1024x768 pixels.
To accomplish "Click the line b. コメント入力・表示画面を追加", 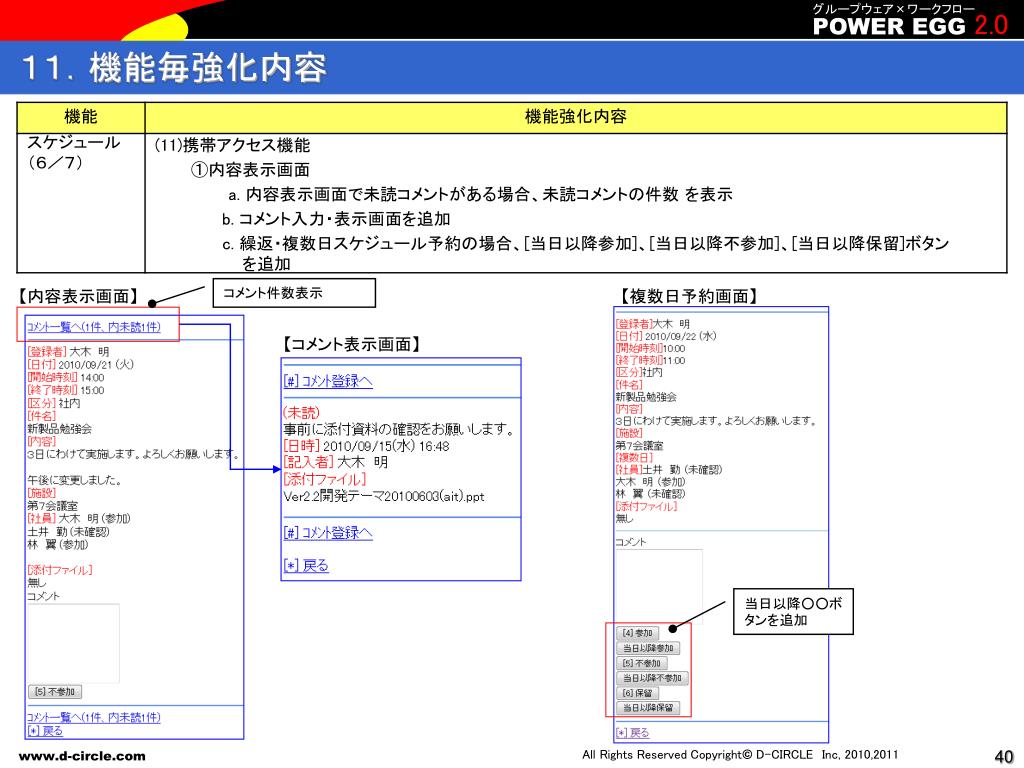I will (x=336, y=219).
